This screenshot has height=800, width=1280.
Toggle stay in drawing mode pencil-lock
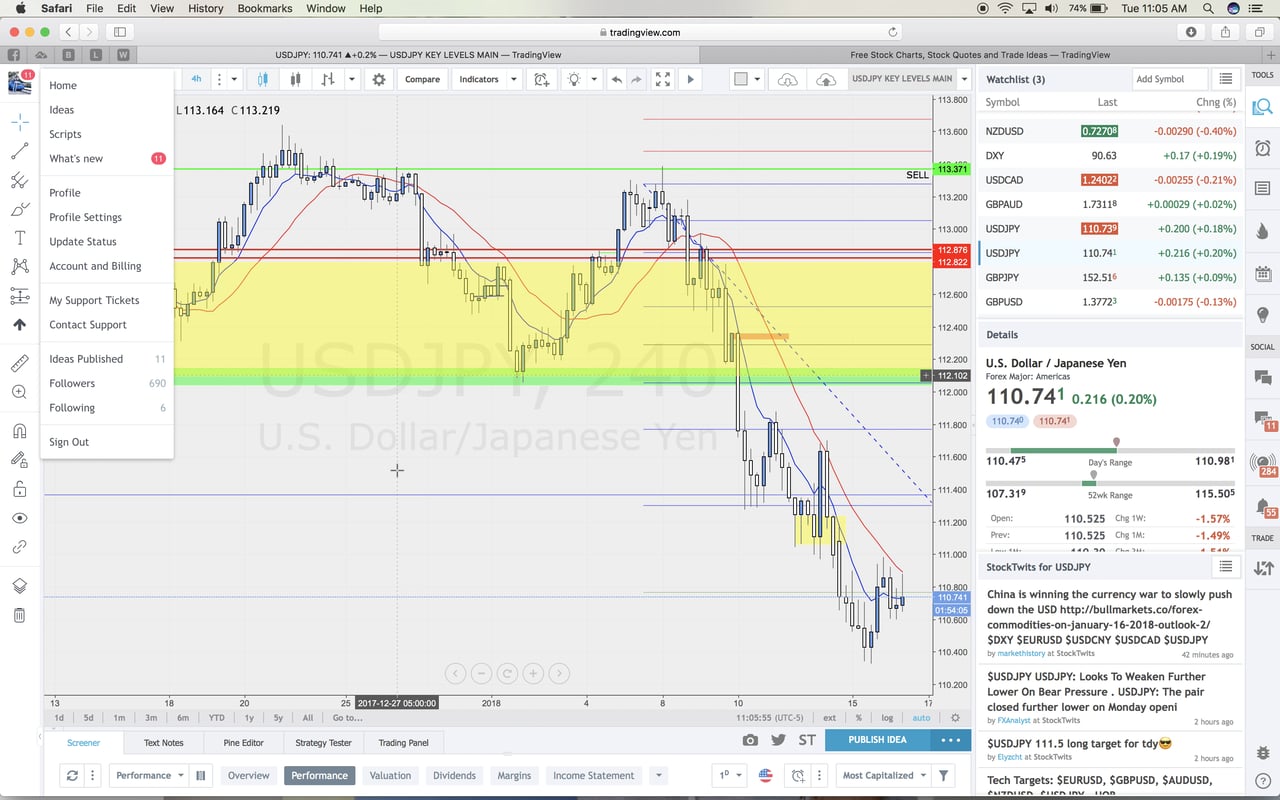pos(19,460)
